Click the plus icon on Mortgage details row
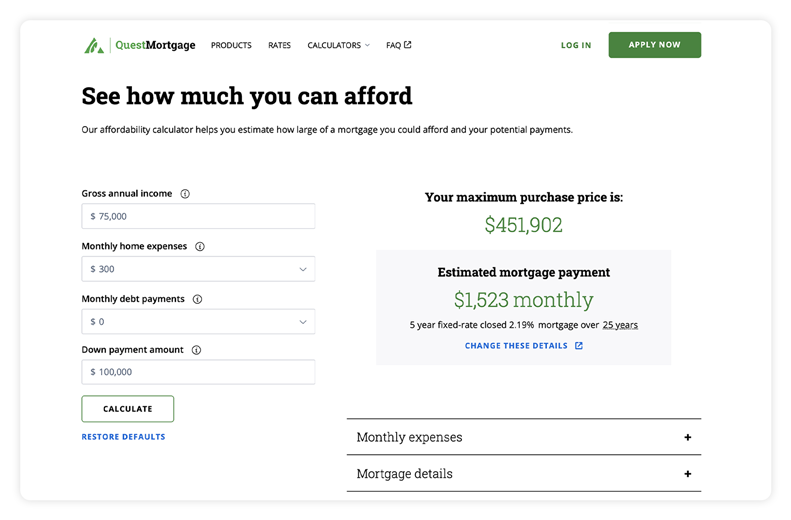 coord(688,474)
